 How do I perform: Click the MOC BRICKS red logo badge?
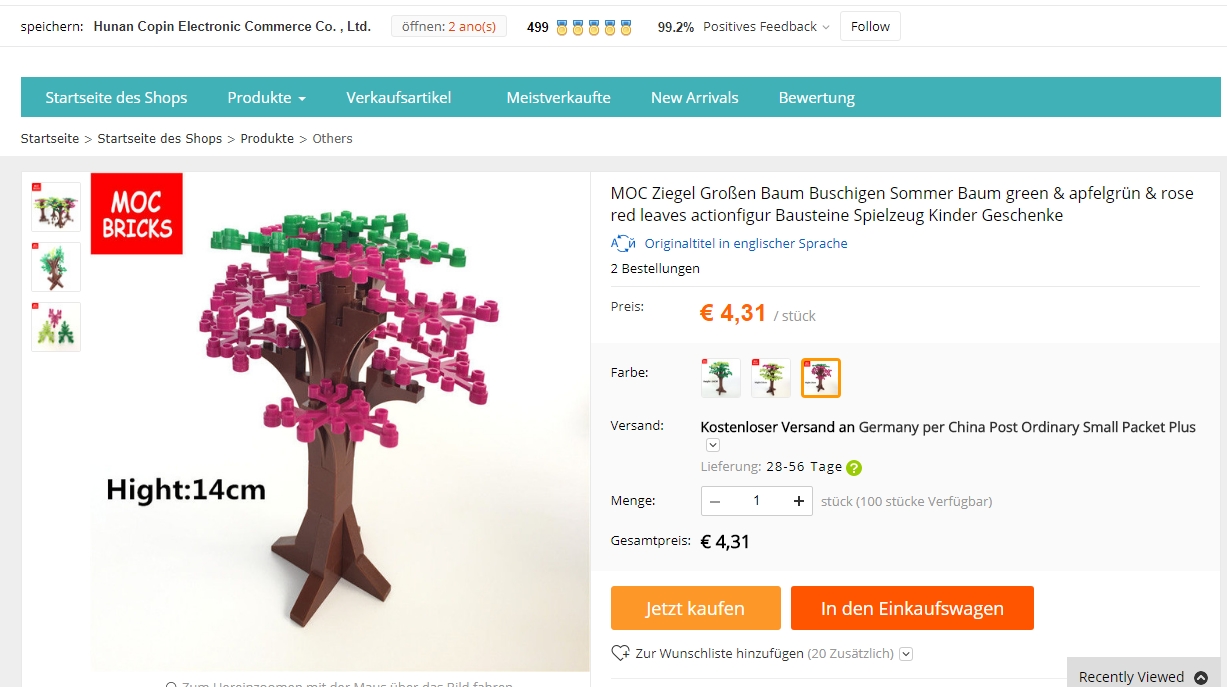tap(137, 214)
